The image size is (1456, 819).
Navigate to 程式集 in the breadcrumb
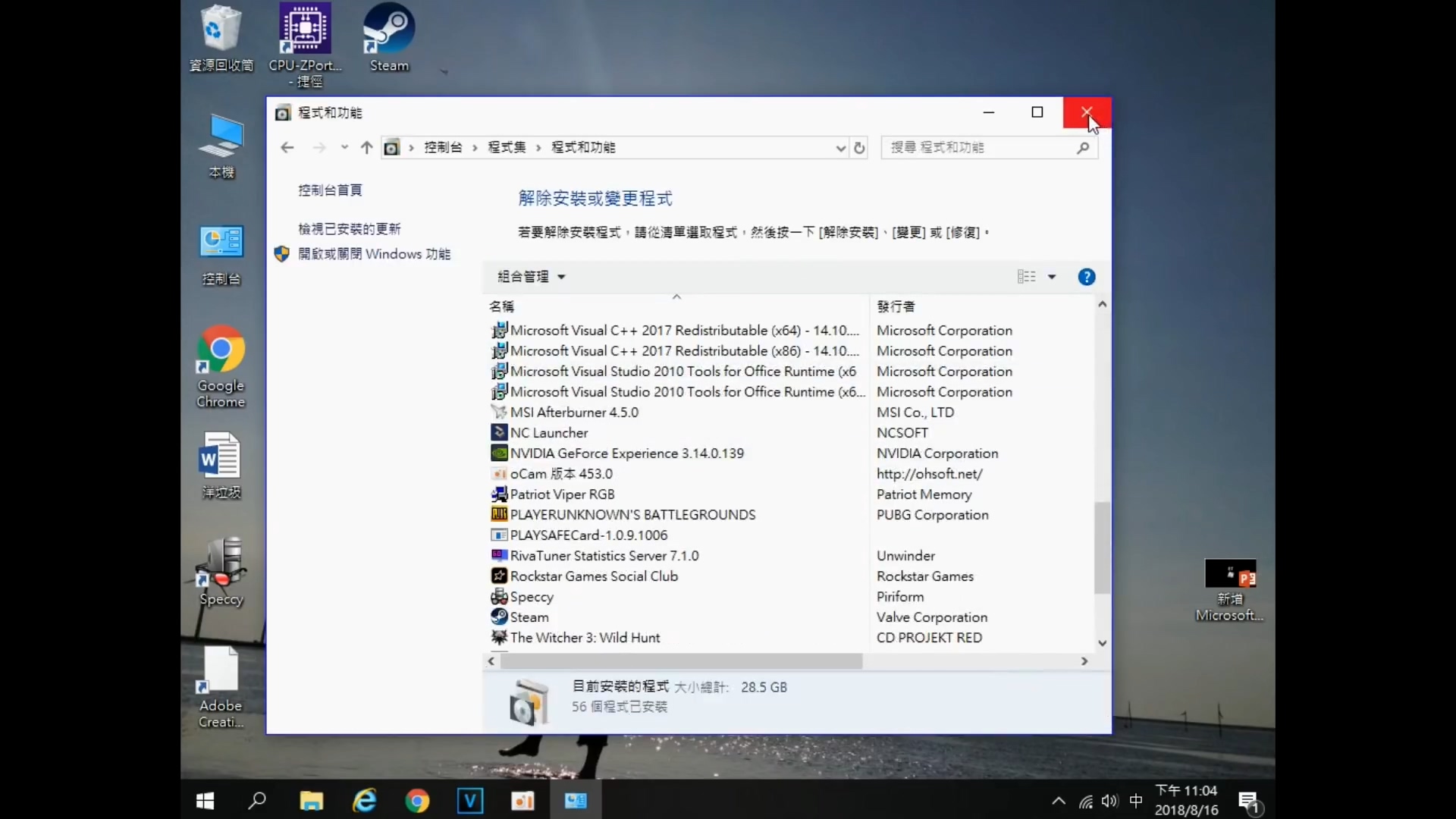tap(506, 147)
